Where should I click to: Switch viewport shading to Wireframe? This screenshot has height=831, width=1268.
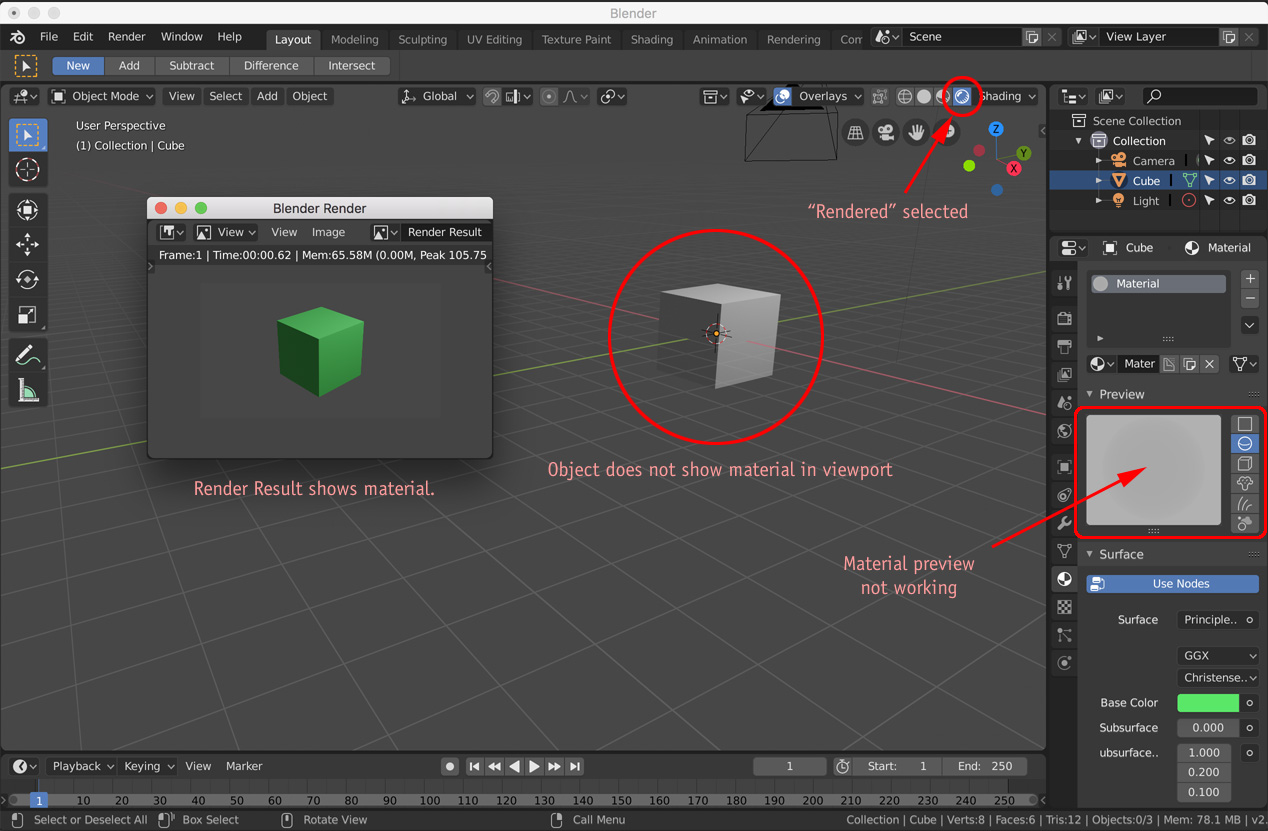tap(905, 96)
